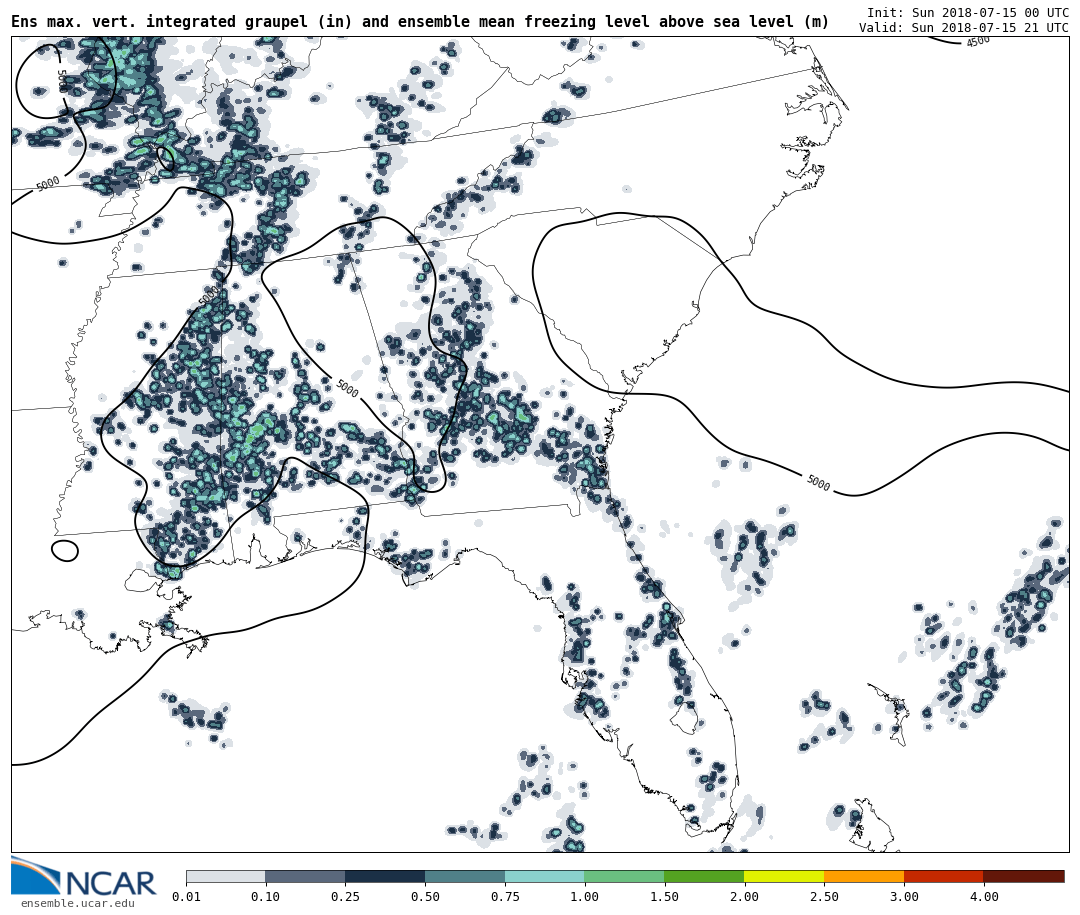
Task: Pick the dark green 1.50–2.00 colorbar swatch
Action: 704,876
